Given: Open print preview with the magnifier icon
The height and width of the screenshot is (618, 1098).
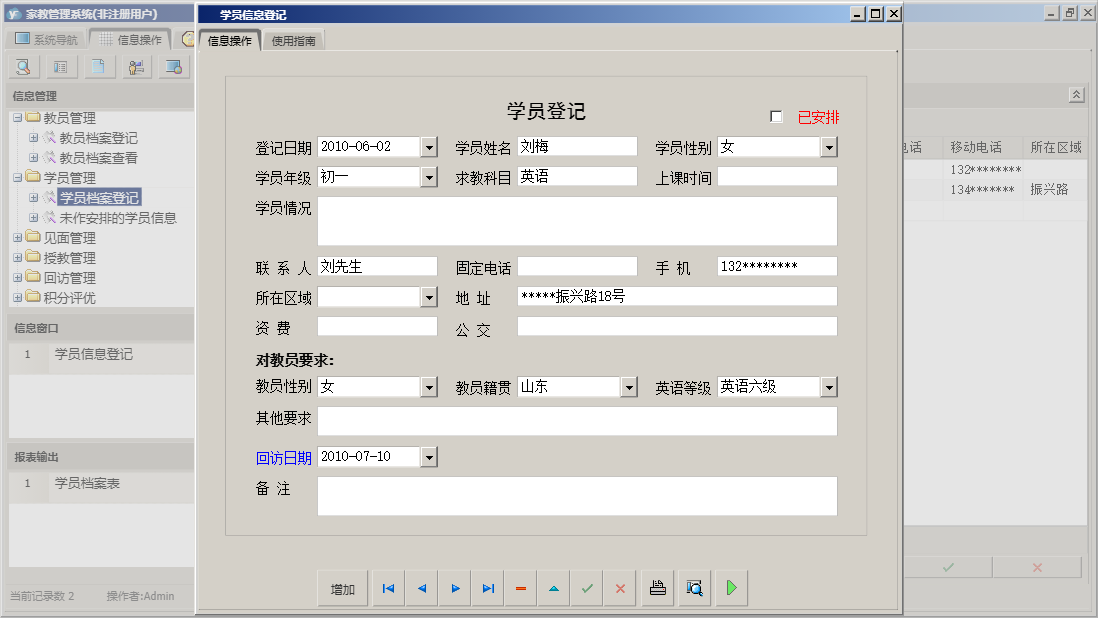Looking at the screenshot, I should click(694, 588).
